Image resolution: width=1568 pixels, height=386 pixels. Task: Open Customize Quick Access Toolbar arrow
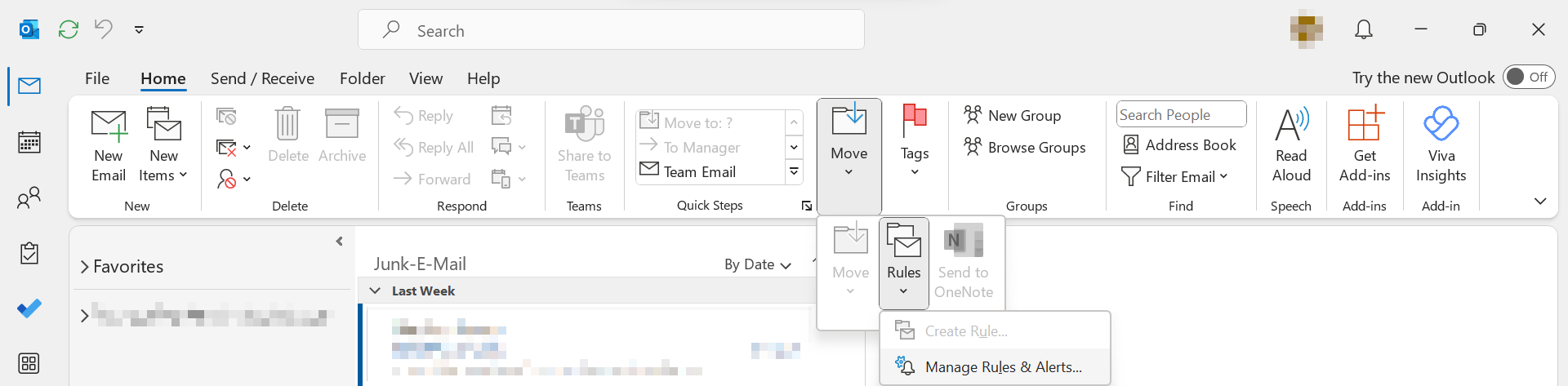click(x=139, y=29)
